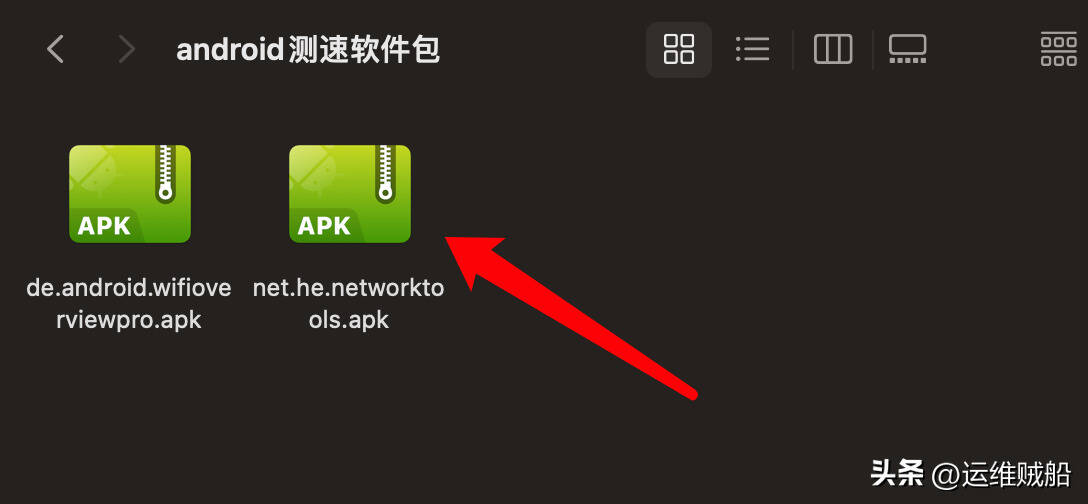Switch to list view
The height and width of the screenshot is (504, 1088).
tap(752, 49)
